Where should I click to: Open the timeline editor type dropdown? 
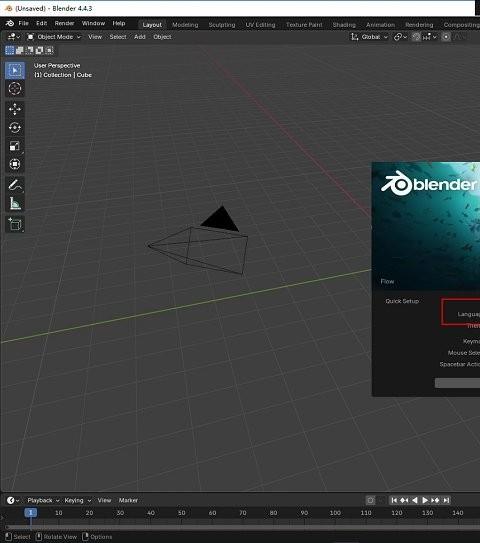pyautogui.click(x=13, y=500)
